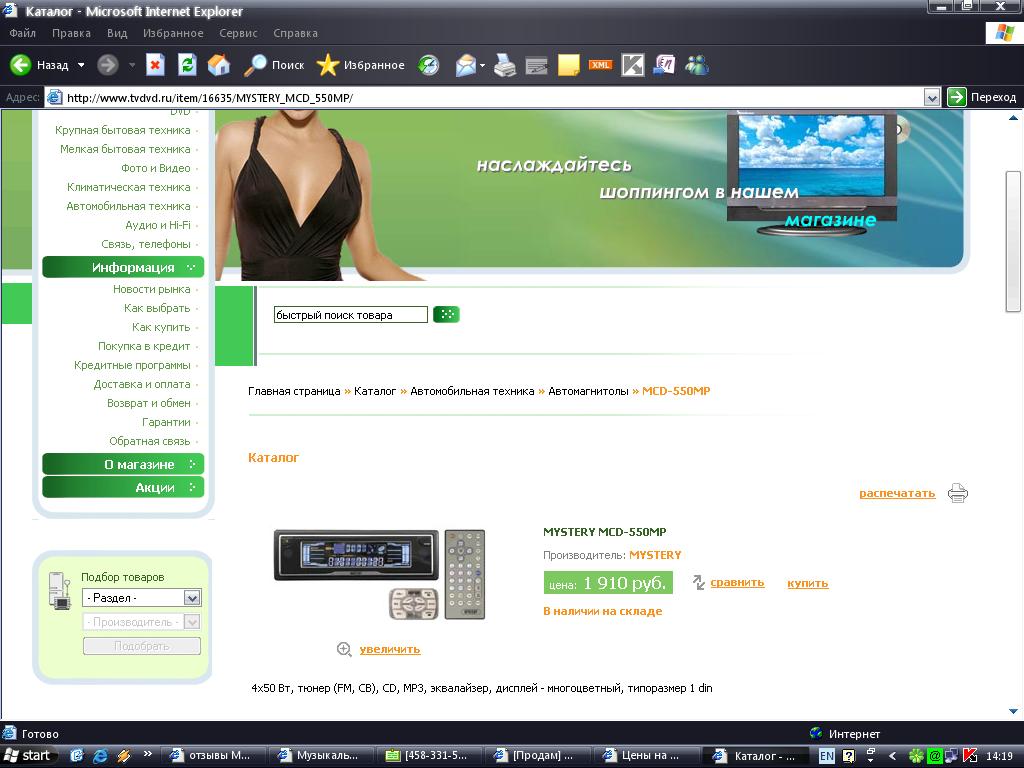
Task: Open the Информация section header
Action: tap(123, 267)
